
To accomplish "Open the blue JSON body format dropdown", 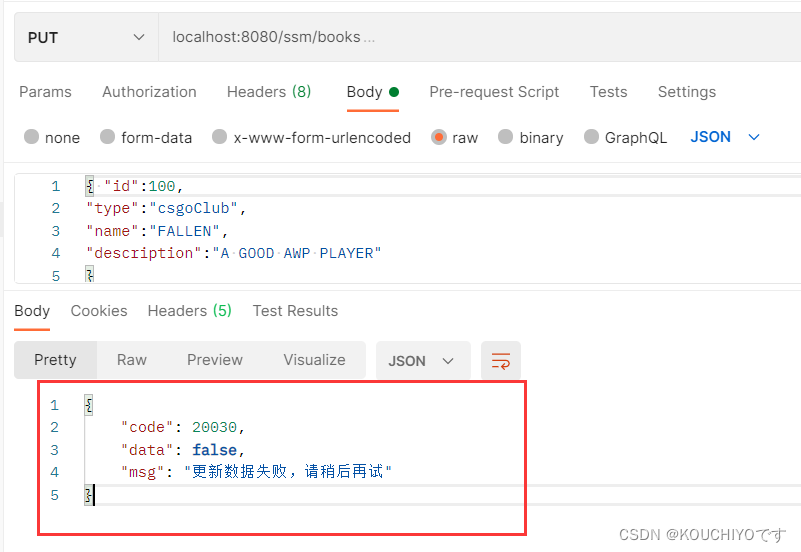I will coord(725,137).
